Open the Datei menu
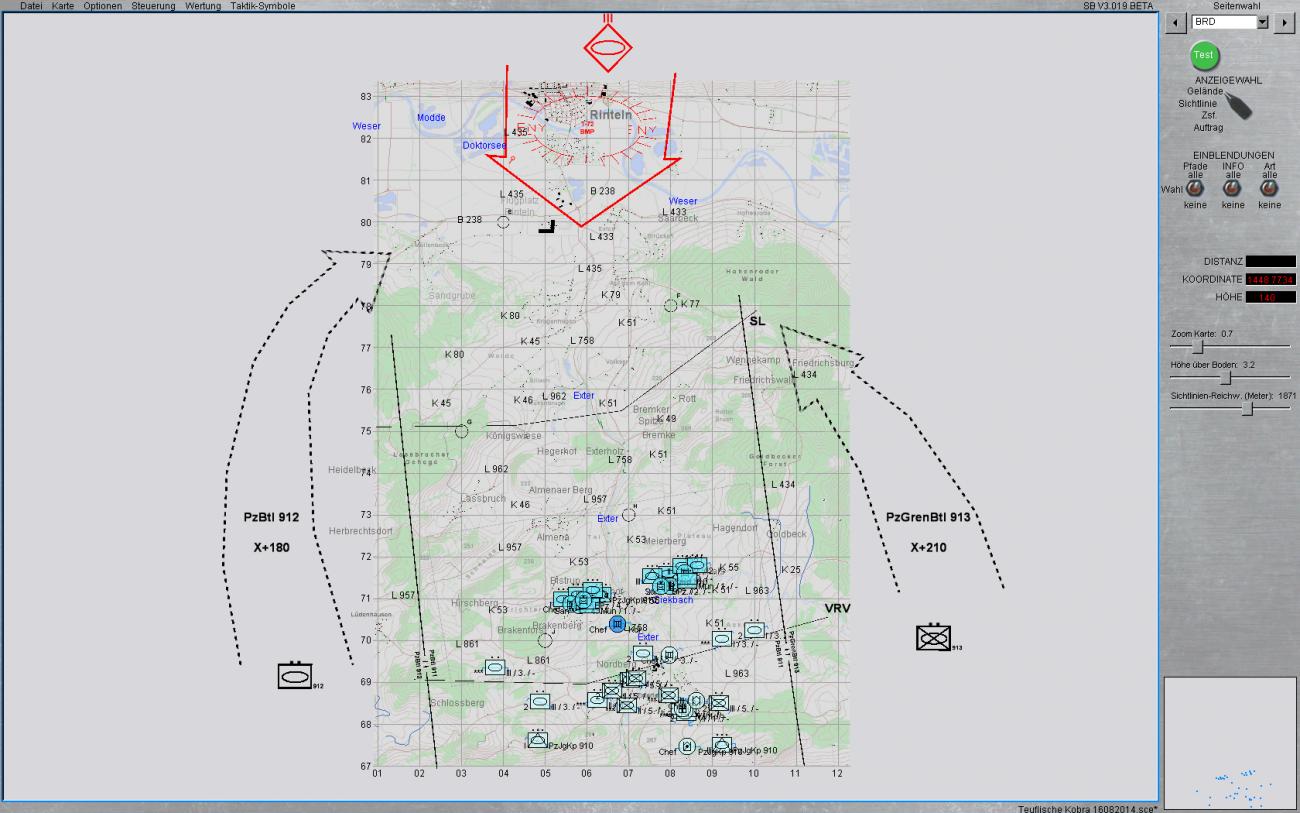The image size is (1300, 813). coord(31,6)
